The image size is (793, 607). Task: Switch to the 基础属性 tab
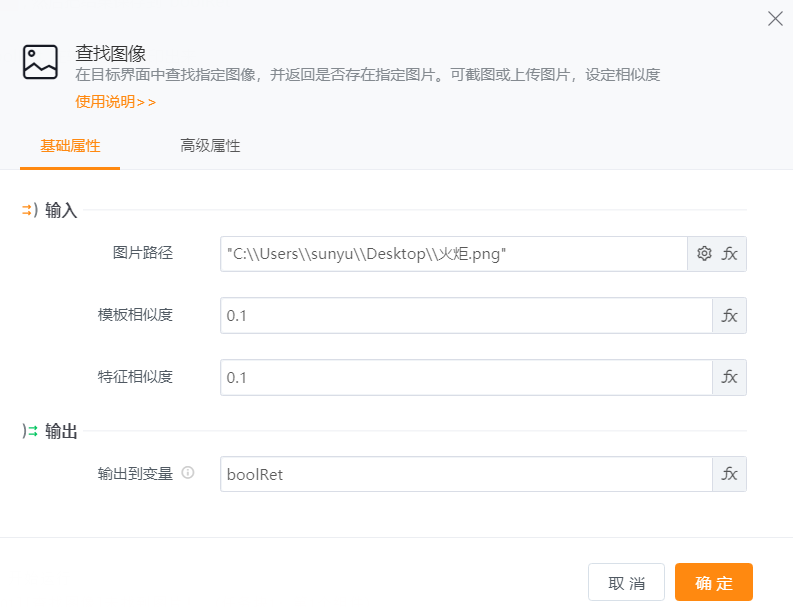tap(70, 146)
